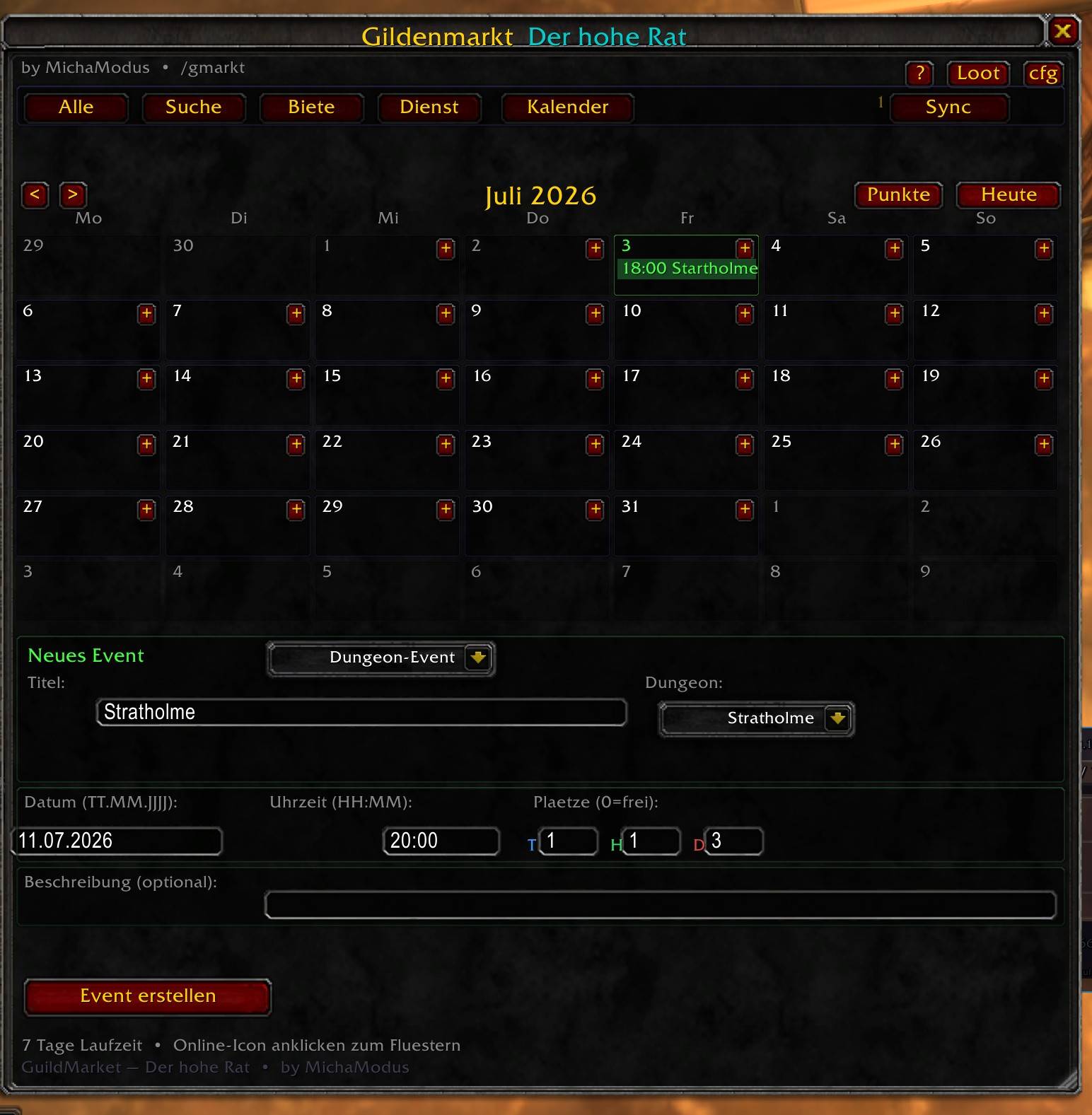The width and height of the screenshot is (1092, 1115).
Task: Click plus icon on July 8
Action: tap(446, 314)
